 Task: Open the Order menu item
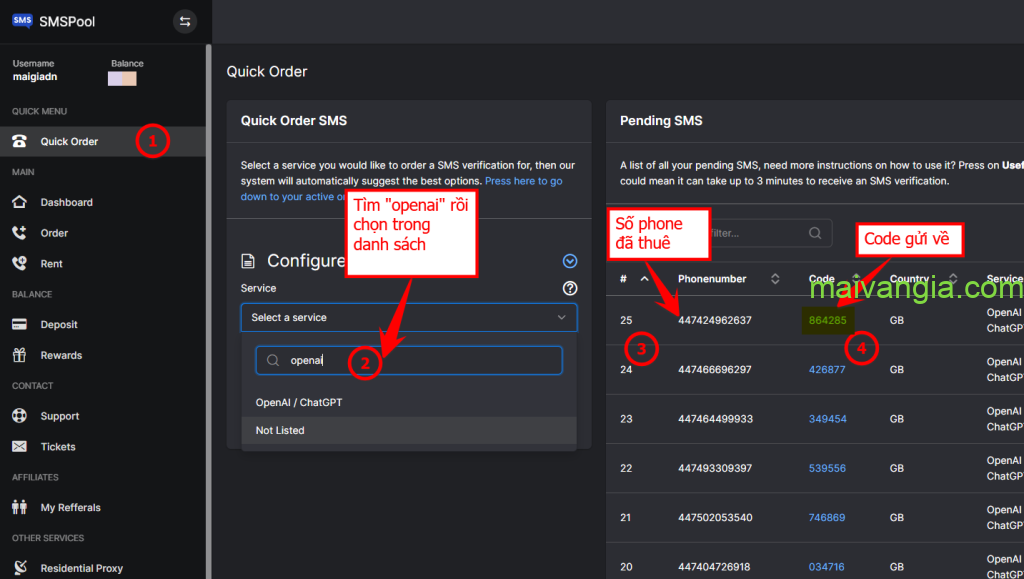coord(54,233)
